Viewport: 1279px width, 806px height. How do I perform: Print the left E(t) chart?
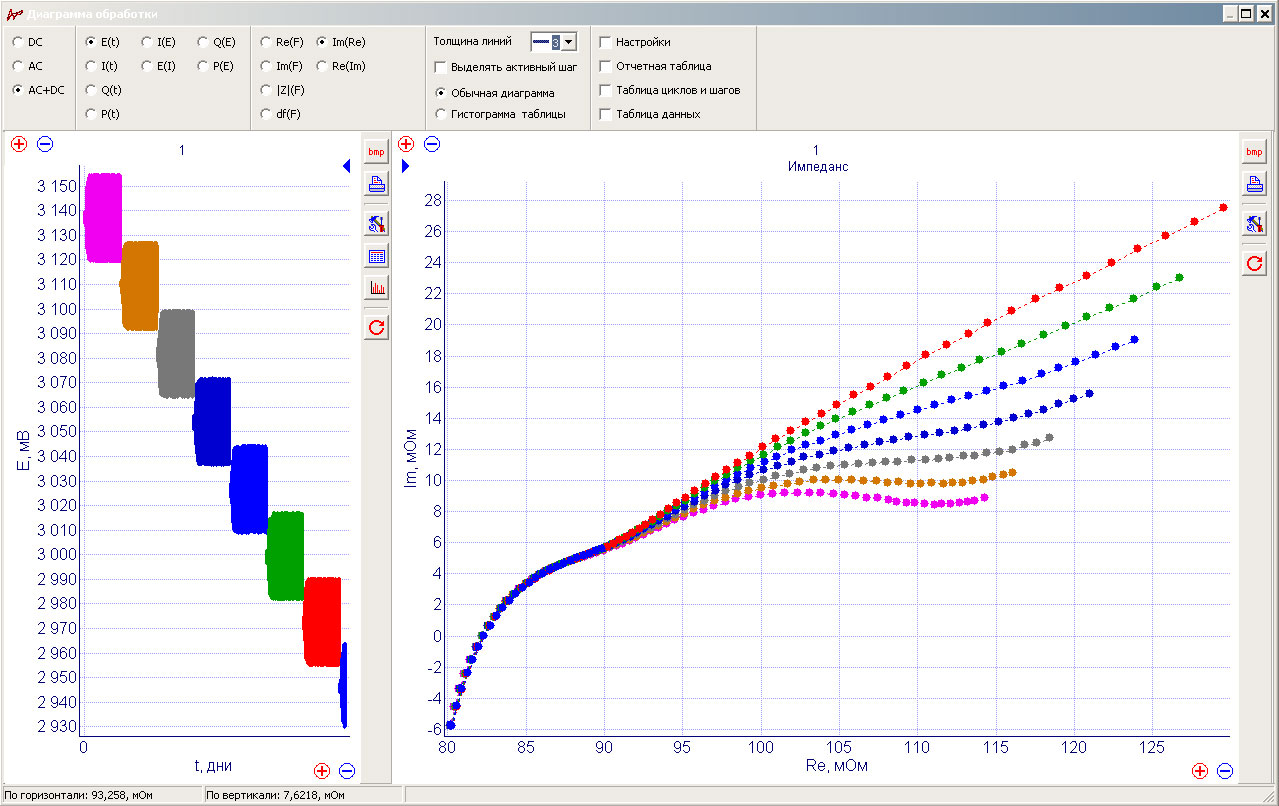coord(376,184)
